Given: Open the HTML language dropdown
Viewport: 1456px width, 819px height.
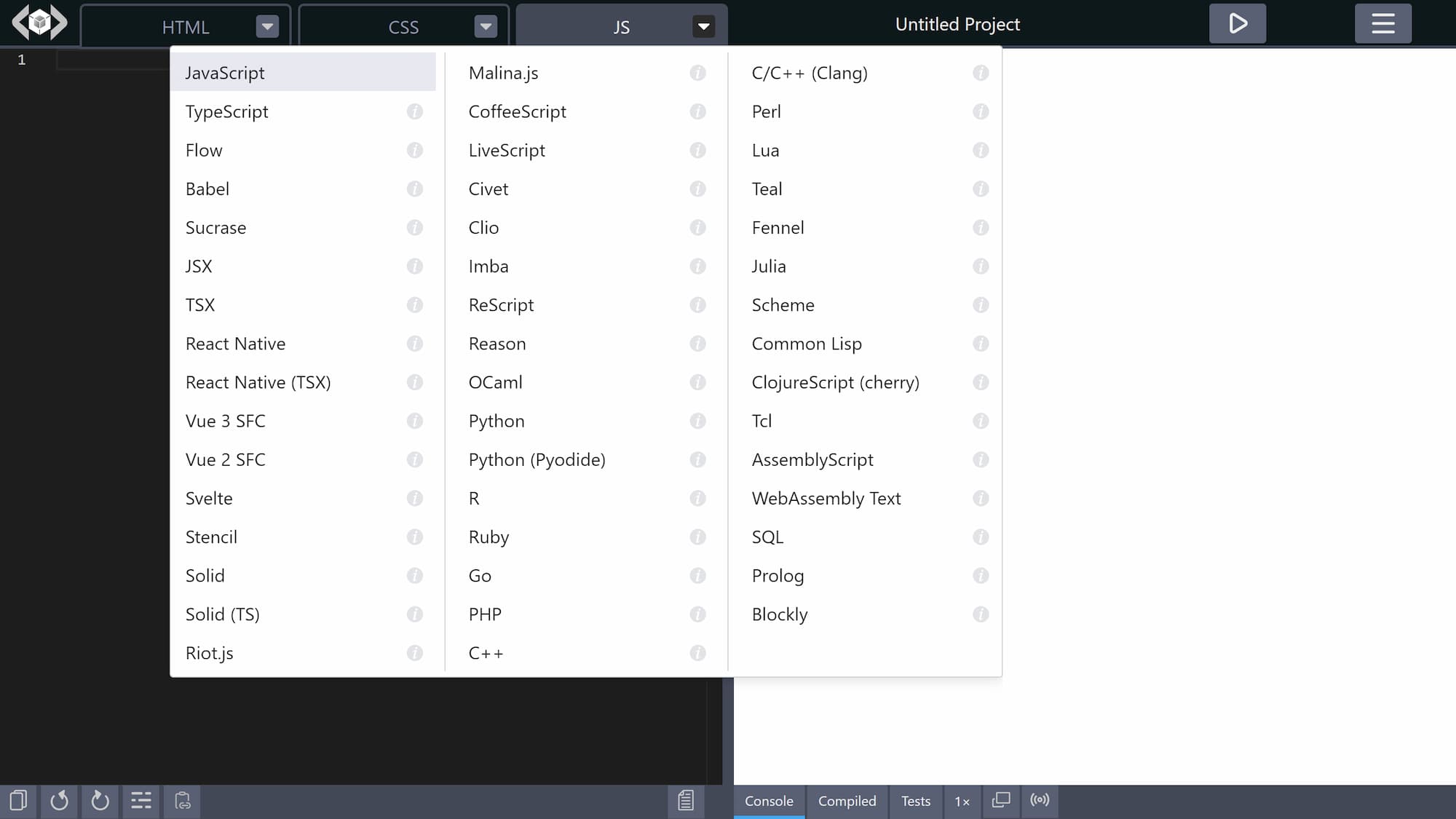Looking at the screenshot, I should point(267,26).
